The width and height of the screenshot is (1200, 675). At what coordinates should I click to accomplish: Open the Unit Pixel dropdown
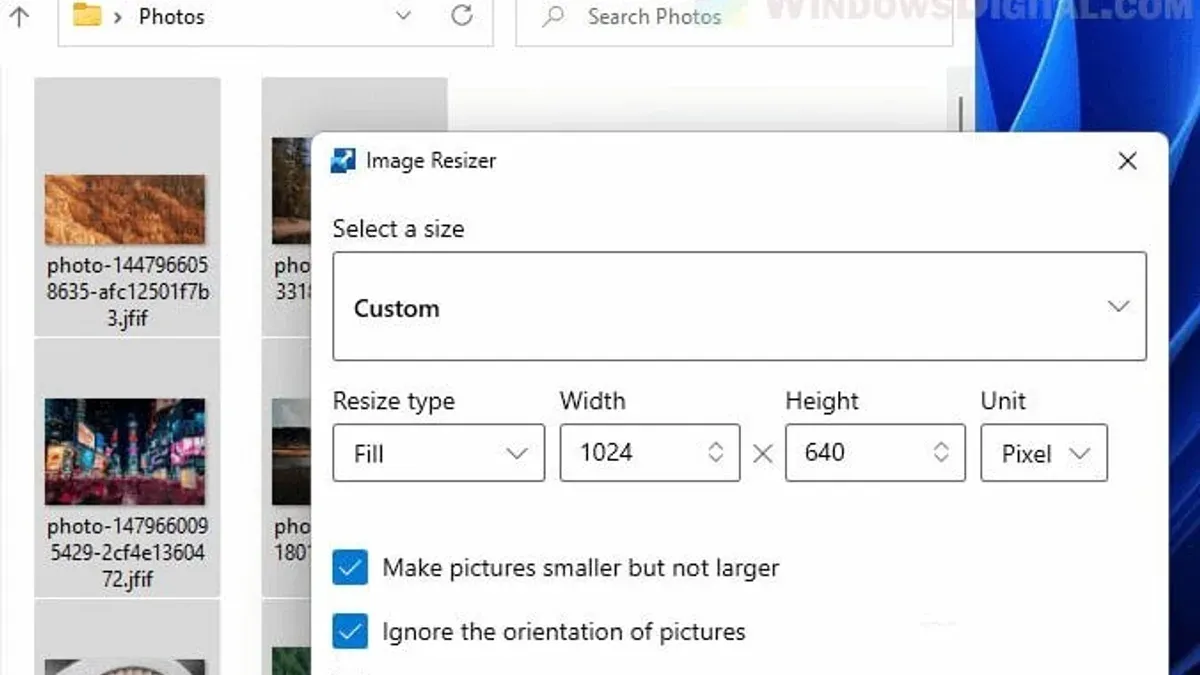click(x=1044, y=453)
